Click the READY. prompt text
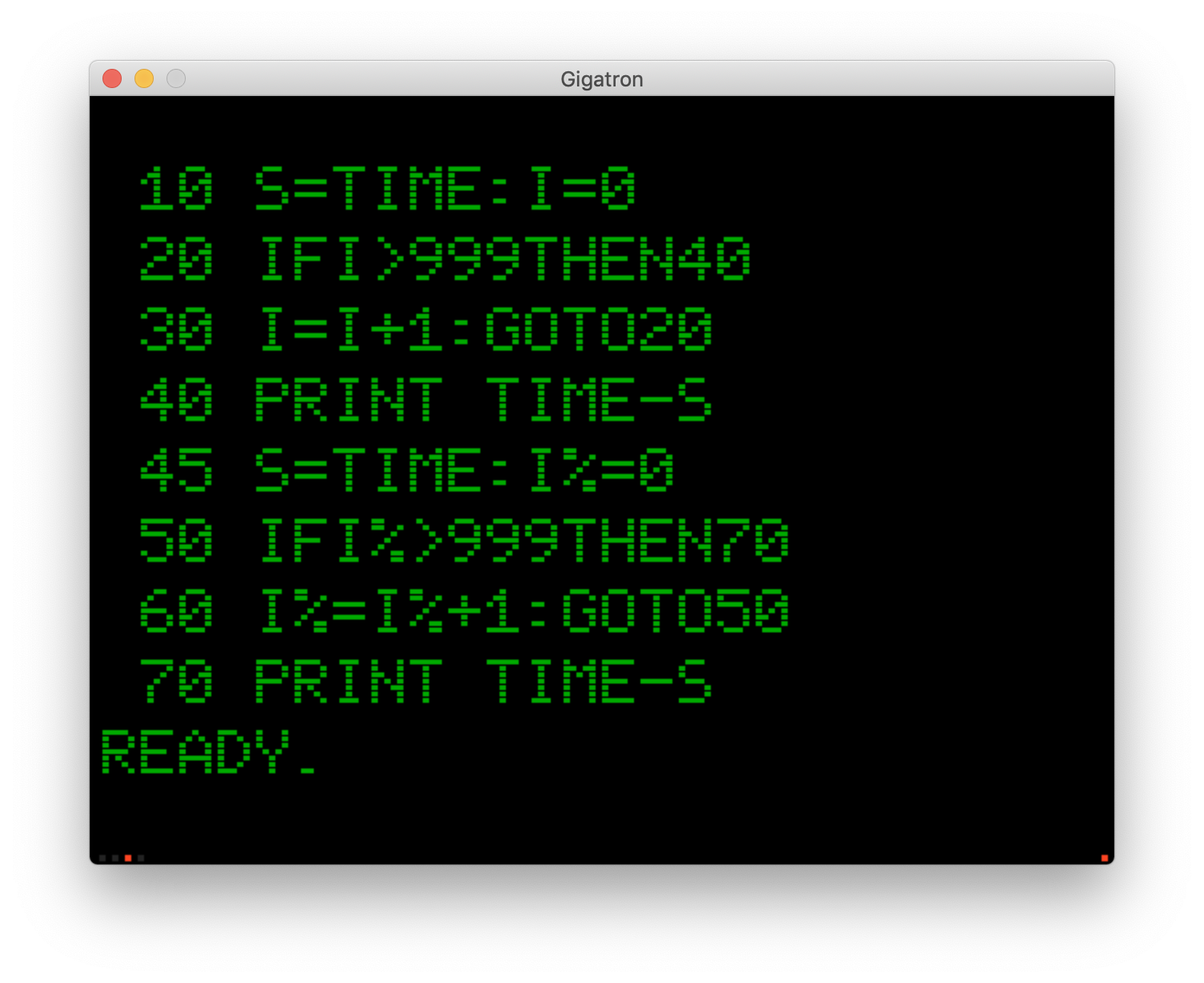This screenshot has width=1204, height=983. tap(208, 752)
